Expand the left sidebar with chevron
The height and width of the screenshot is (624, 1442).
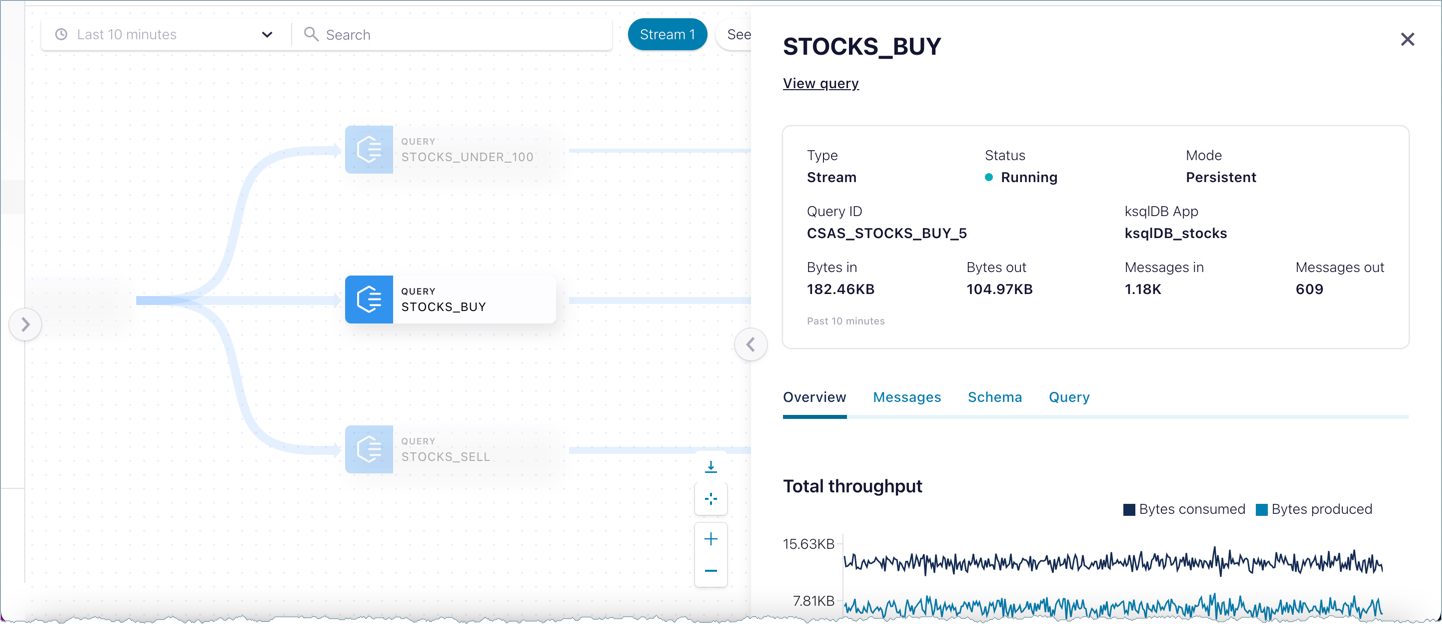coord(25,324)
